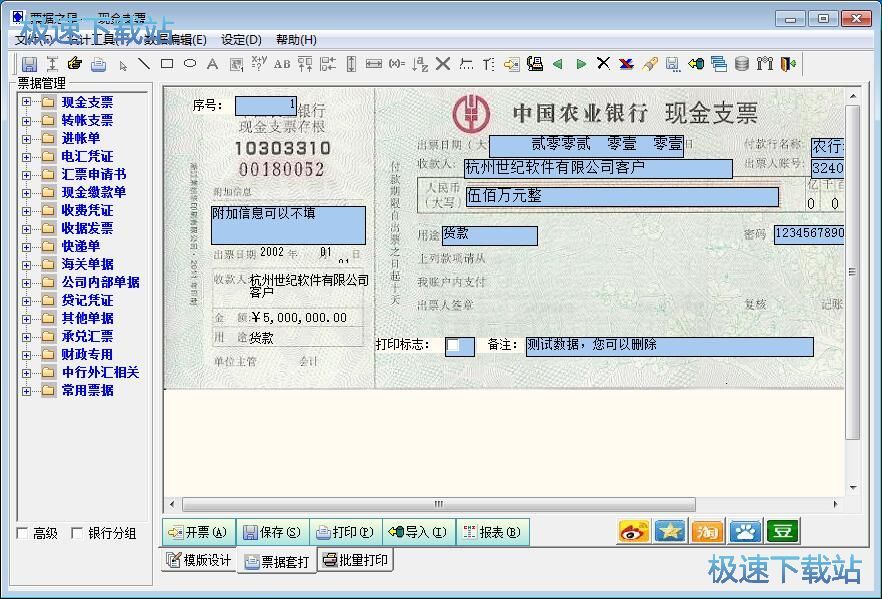
Task: Click the green previous record arrow
Action: 558,64
